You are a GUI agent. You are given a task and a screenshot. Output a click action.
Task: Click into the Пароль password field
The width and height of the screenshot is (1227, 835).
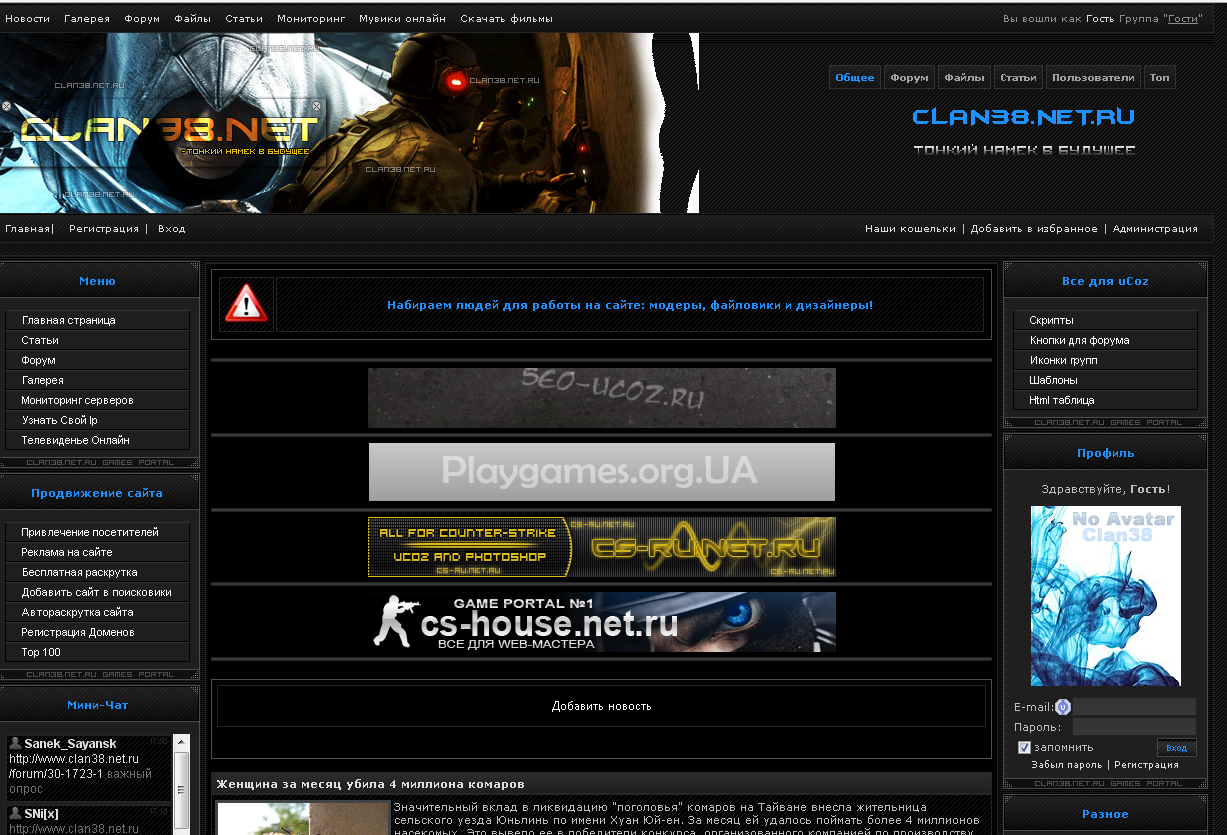coord(1134,727)
